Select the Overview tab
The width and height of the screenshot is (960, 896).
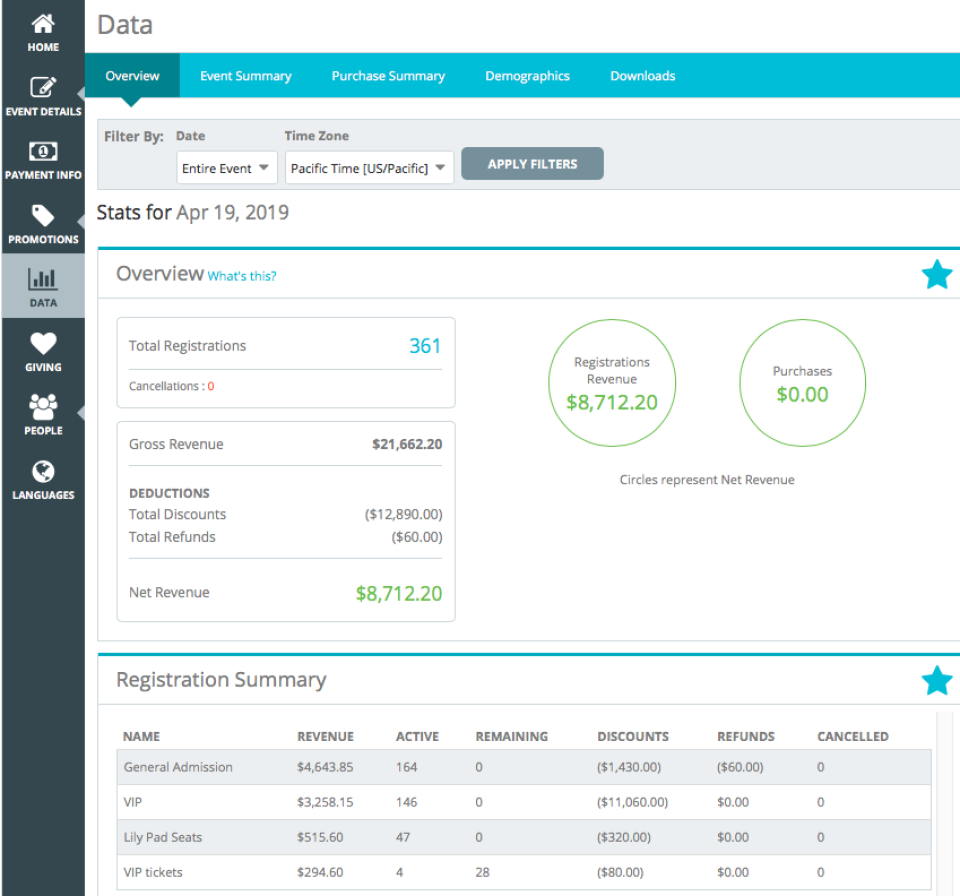coord(132,75)
